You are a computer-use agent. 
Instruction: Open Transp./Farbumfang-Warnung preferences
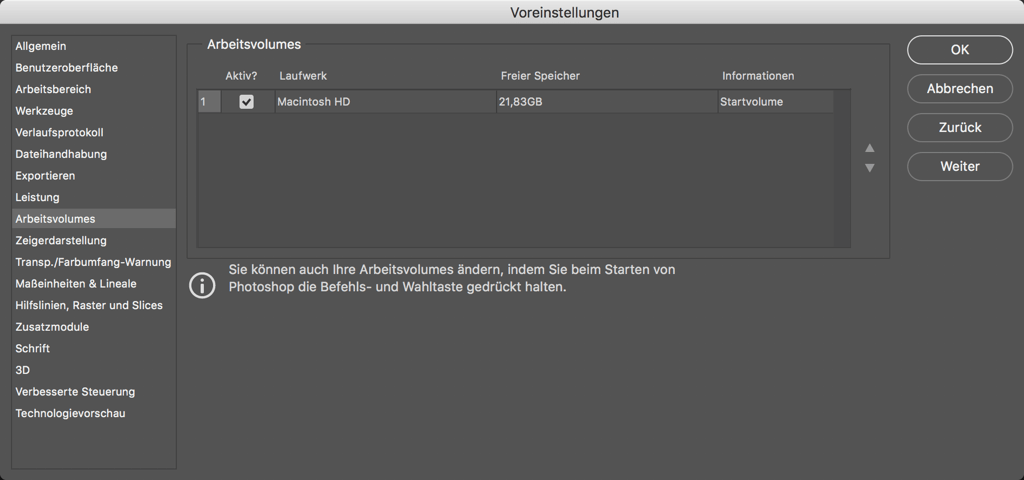(94, 262)
